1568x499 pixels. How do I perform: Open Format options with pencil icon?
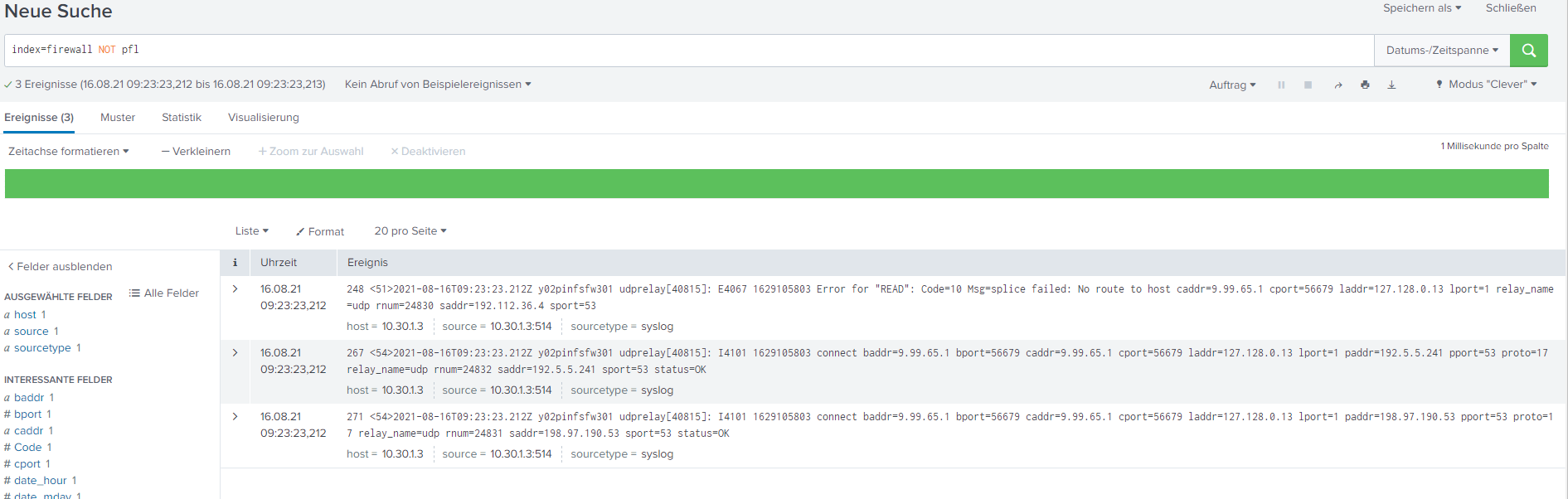320,232
